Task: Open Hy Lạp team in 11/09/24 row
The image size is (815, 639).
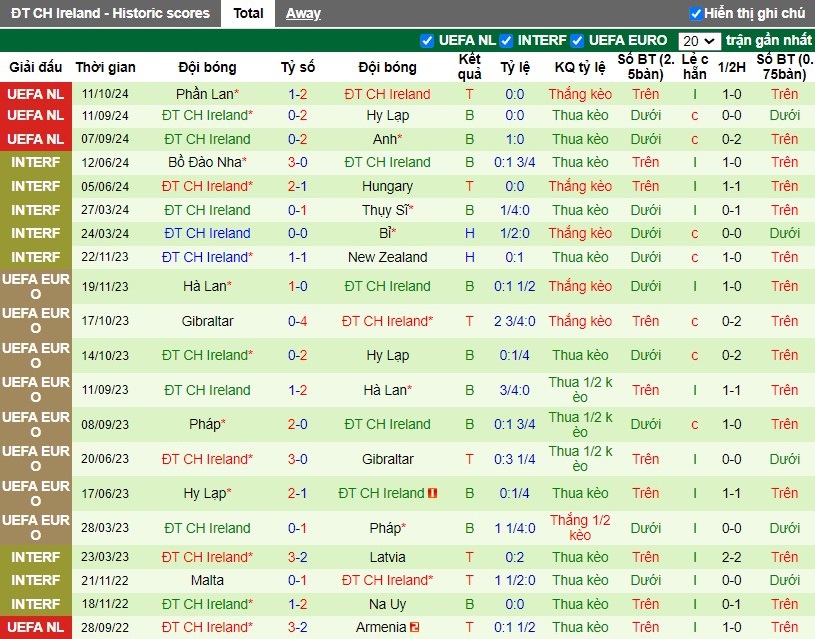Action: [x=388, y=115]
